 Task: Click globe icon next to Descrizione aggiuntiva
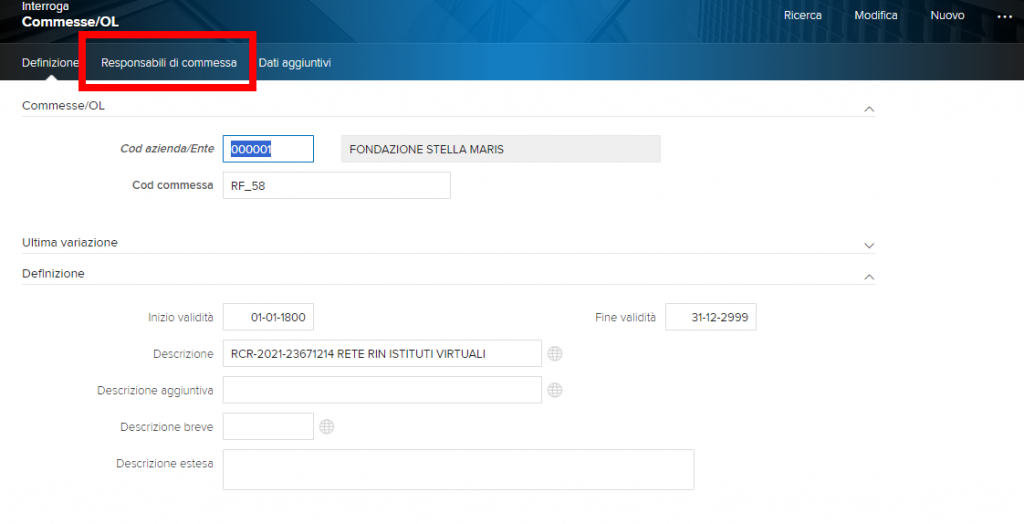coord(555,390)
